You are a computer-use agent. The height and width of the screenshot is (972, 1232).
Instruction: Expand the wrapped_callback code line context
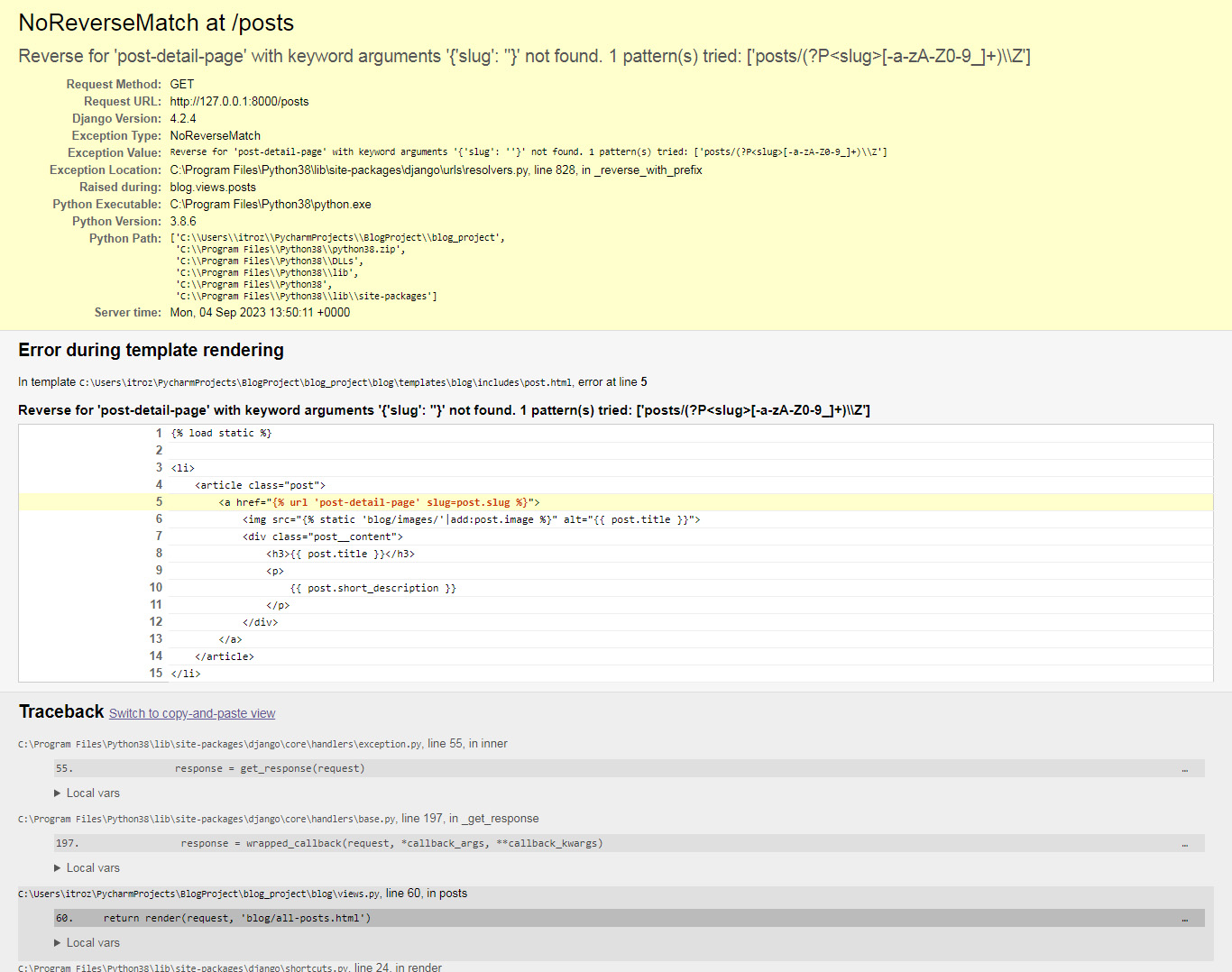(x=391, y=844)
